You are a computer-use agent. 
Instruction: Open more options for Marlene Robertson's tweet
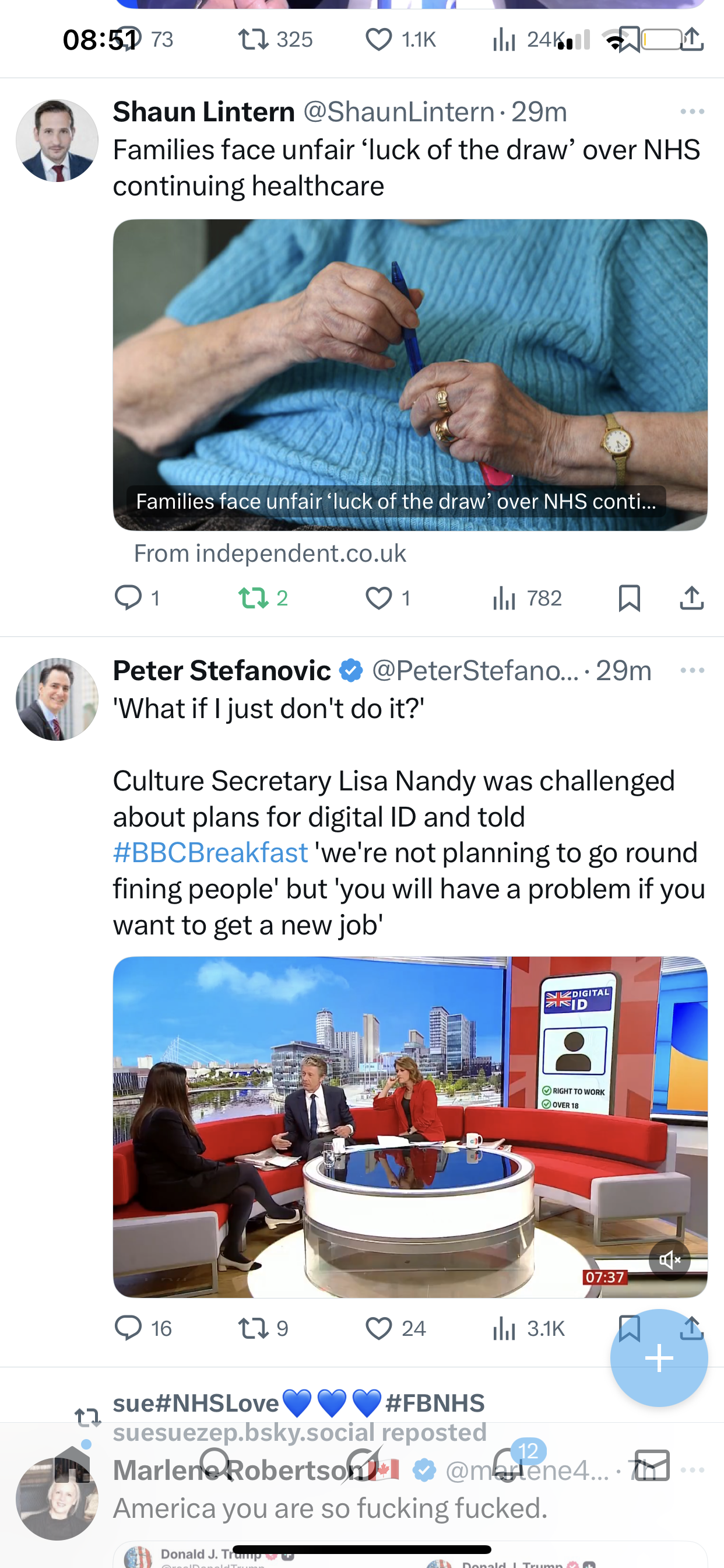tap(693, 1469)
